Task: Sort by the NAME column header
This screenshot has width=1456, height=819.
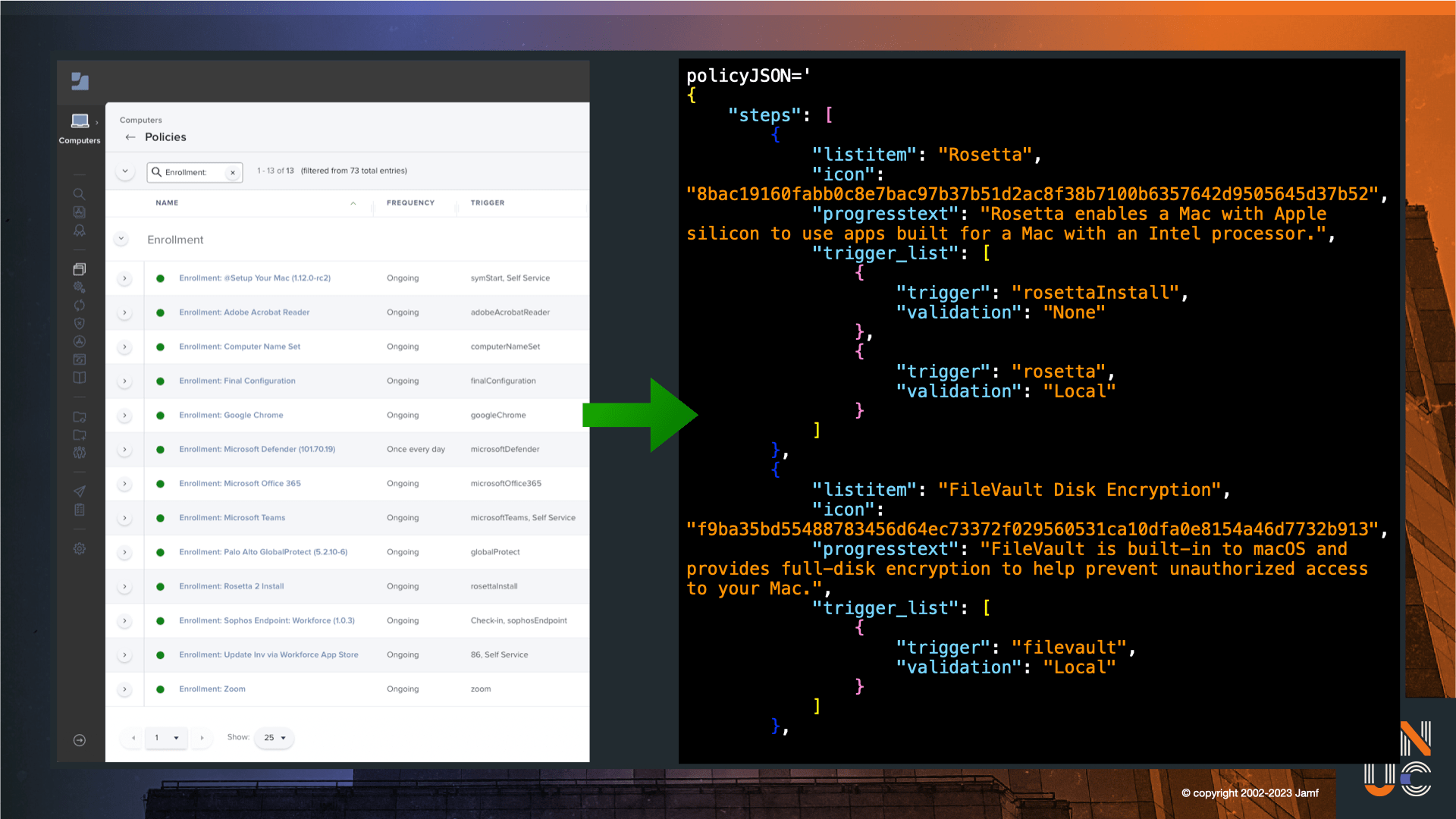Action: (167, 202)
